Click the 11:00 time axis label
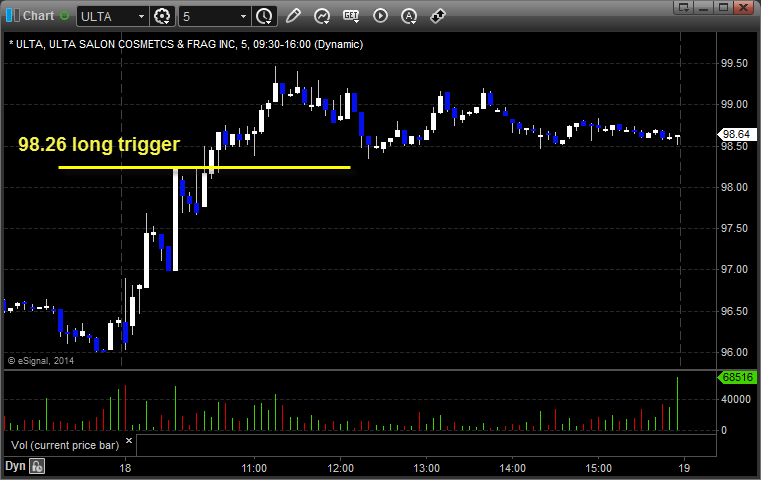 [x=254, y=468]
